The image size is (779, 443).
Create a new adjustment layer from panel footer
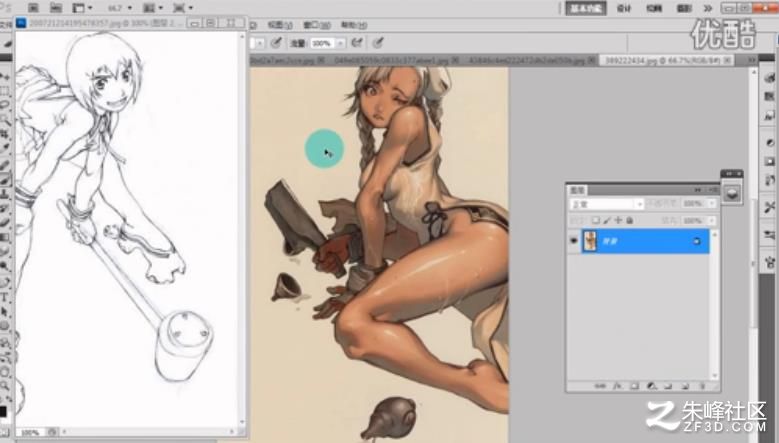[x=651, y=385]
